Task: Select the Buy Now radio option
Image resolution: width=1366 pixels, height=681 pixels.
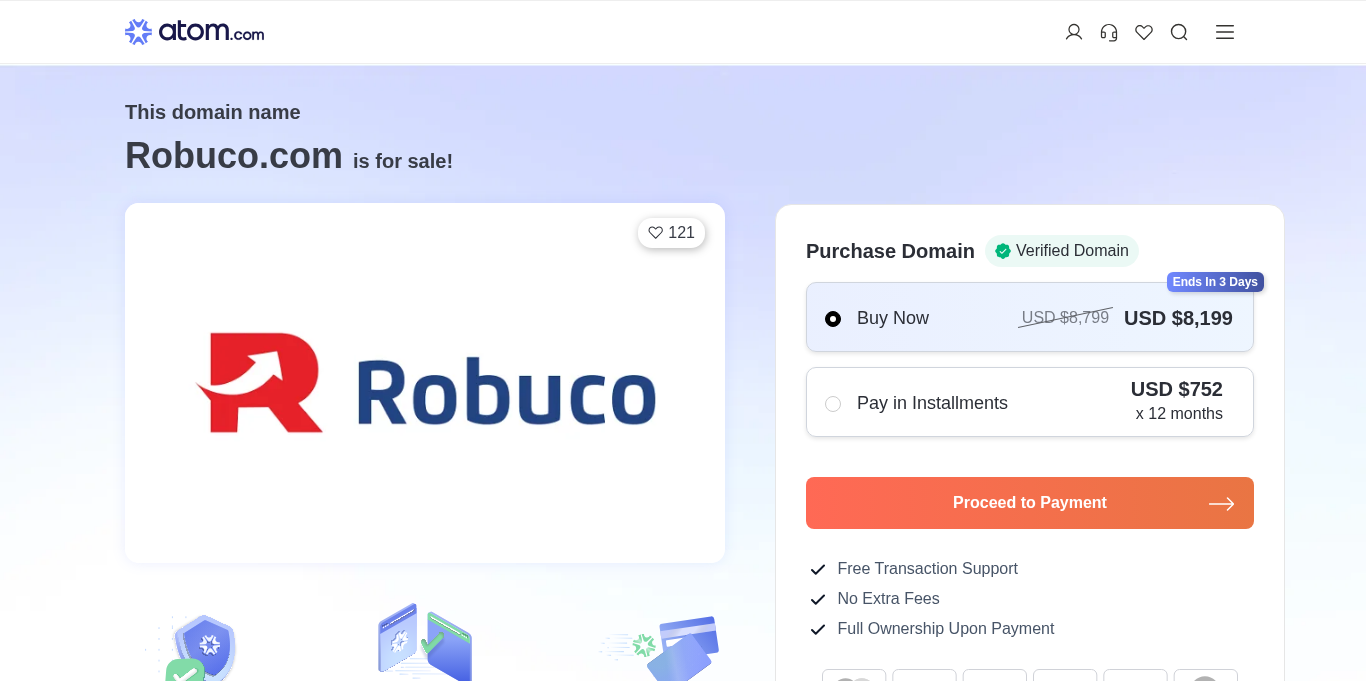Action: tap(833, 319)
